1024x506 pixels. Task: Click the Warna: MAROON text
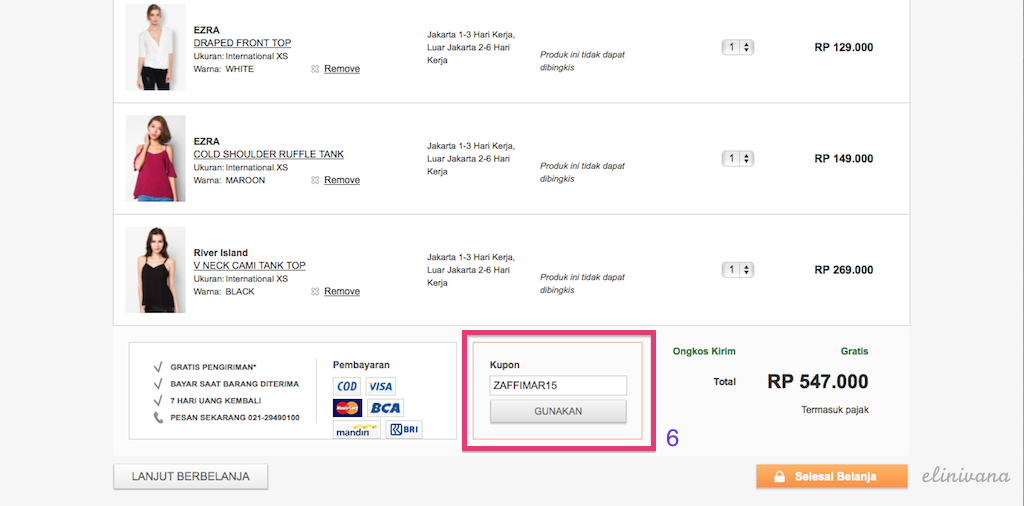(229, 180)
